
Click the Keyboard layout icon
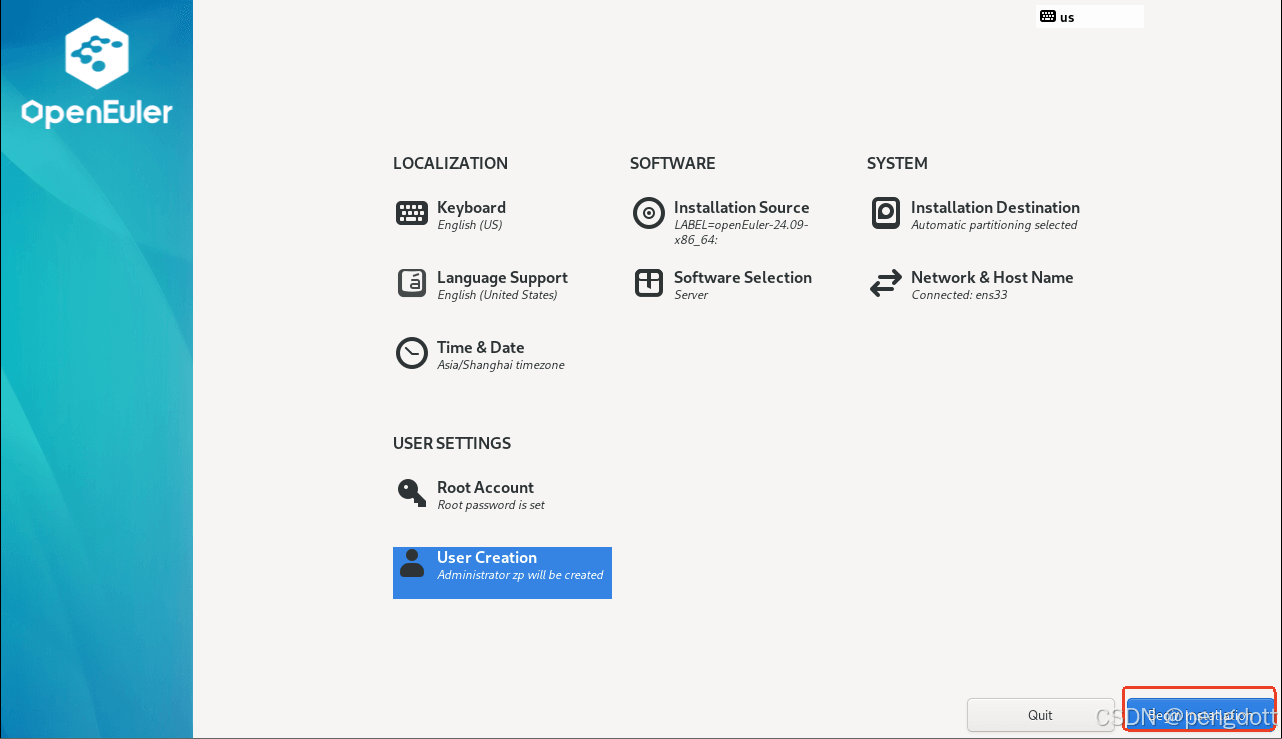(x=412, y=213)
